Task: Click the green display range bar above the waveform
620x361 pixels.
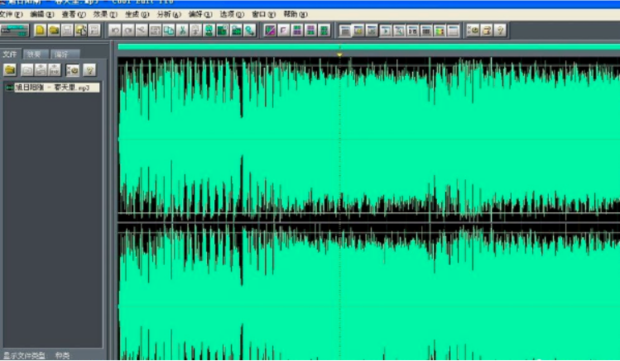Action: click(369, 47)
